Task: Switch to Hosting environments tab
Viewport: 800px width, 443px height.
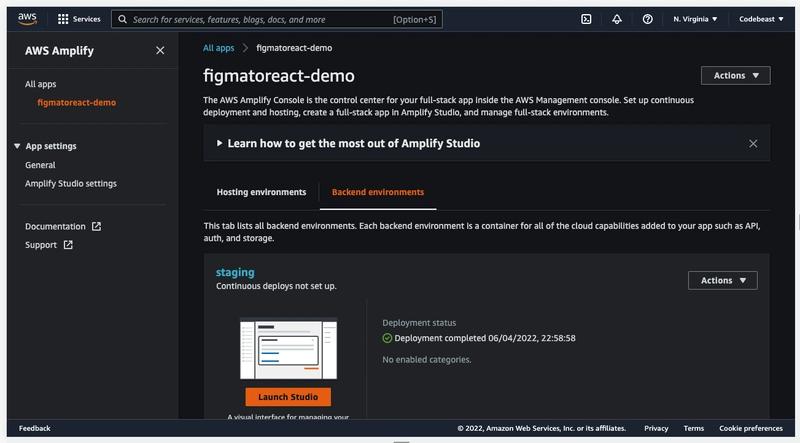Action: coord(261,192)
